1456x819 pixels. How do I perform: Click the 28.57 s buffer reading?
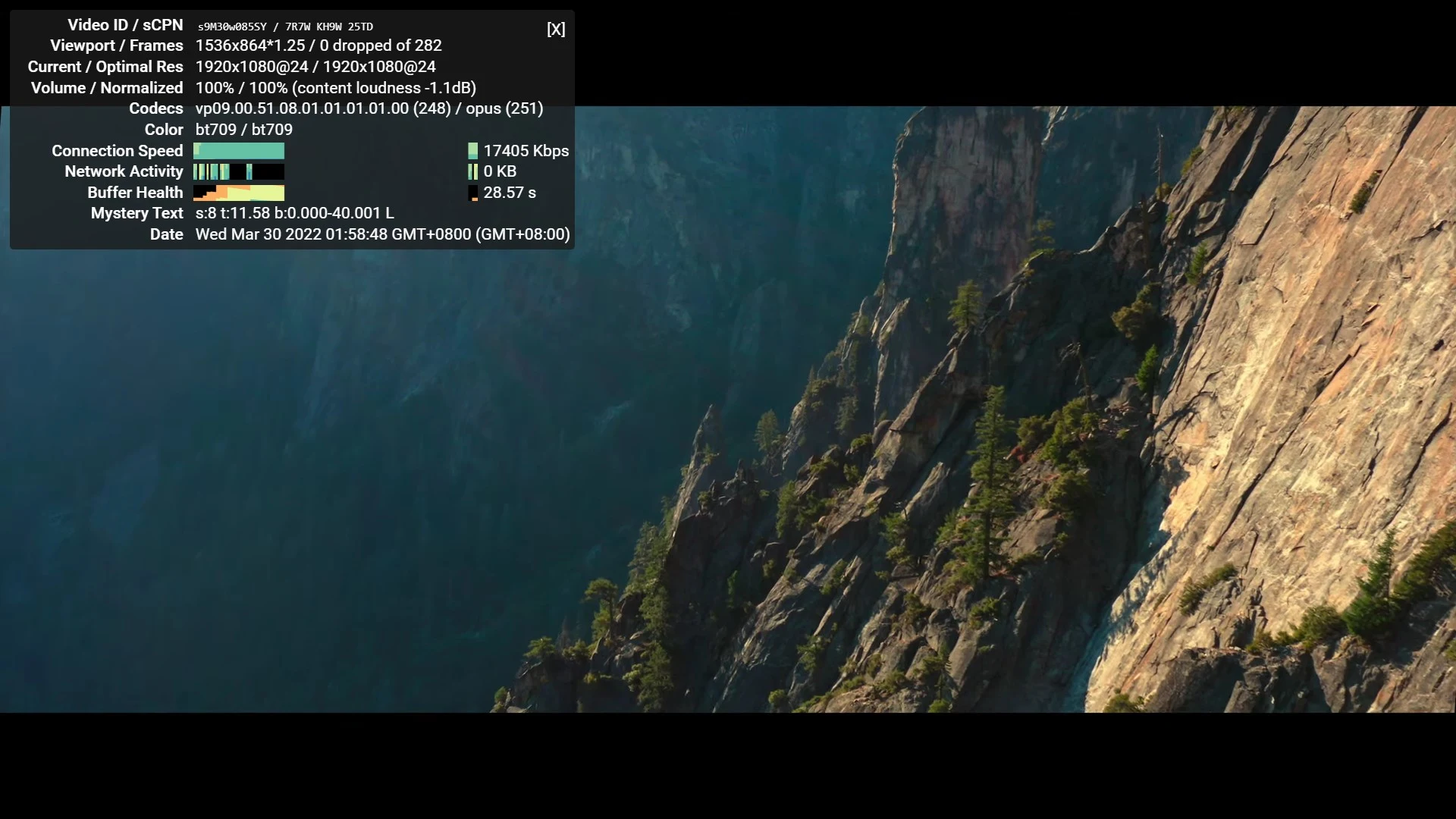pos(509,193)
